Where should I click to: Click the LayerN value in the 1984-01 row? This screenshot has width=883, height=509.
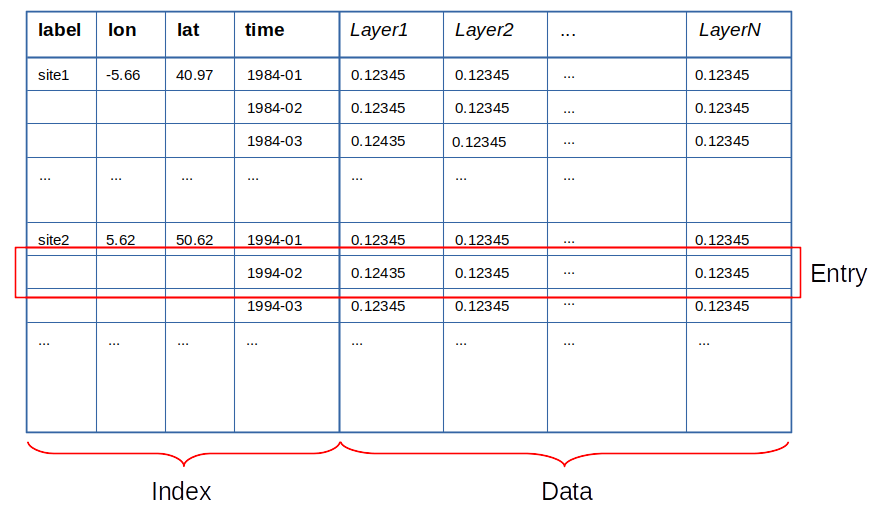(722, 75)
